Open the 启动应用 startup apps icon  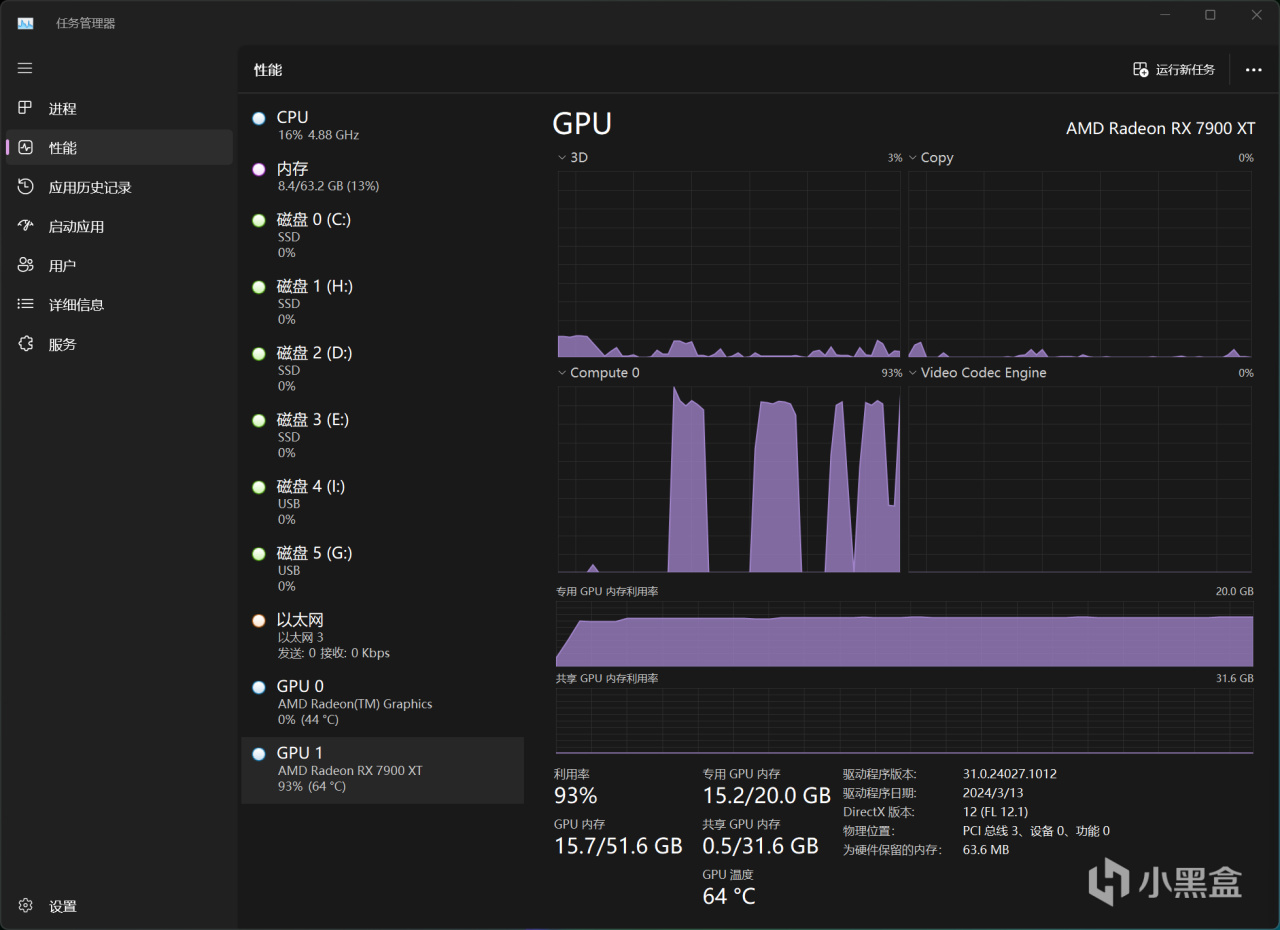(26, 226)
